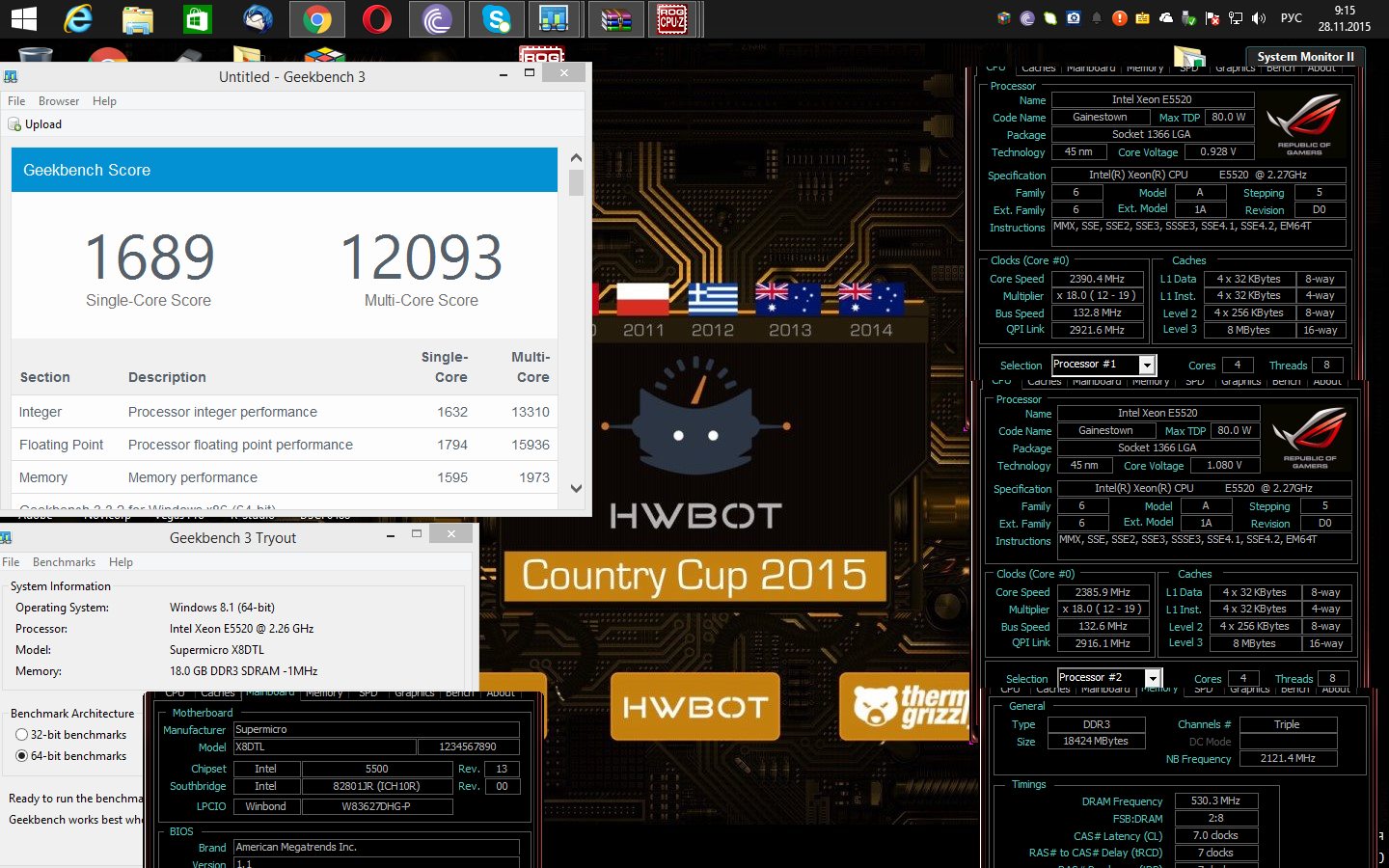Screen dimensions: 1389x868
Task: Open File menu in Geekbench 3 Tryout
Action: (11, 562)
